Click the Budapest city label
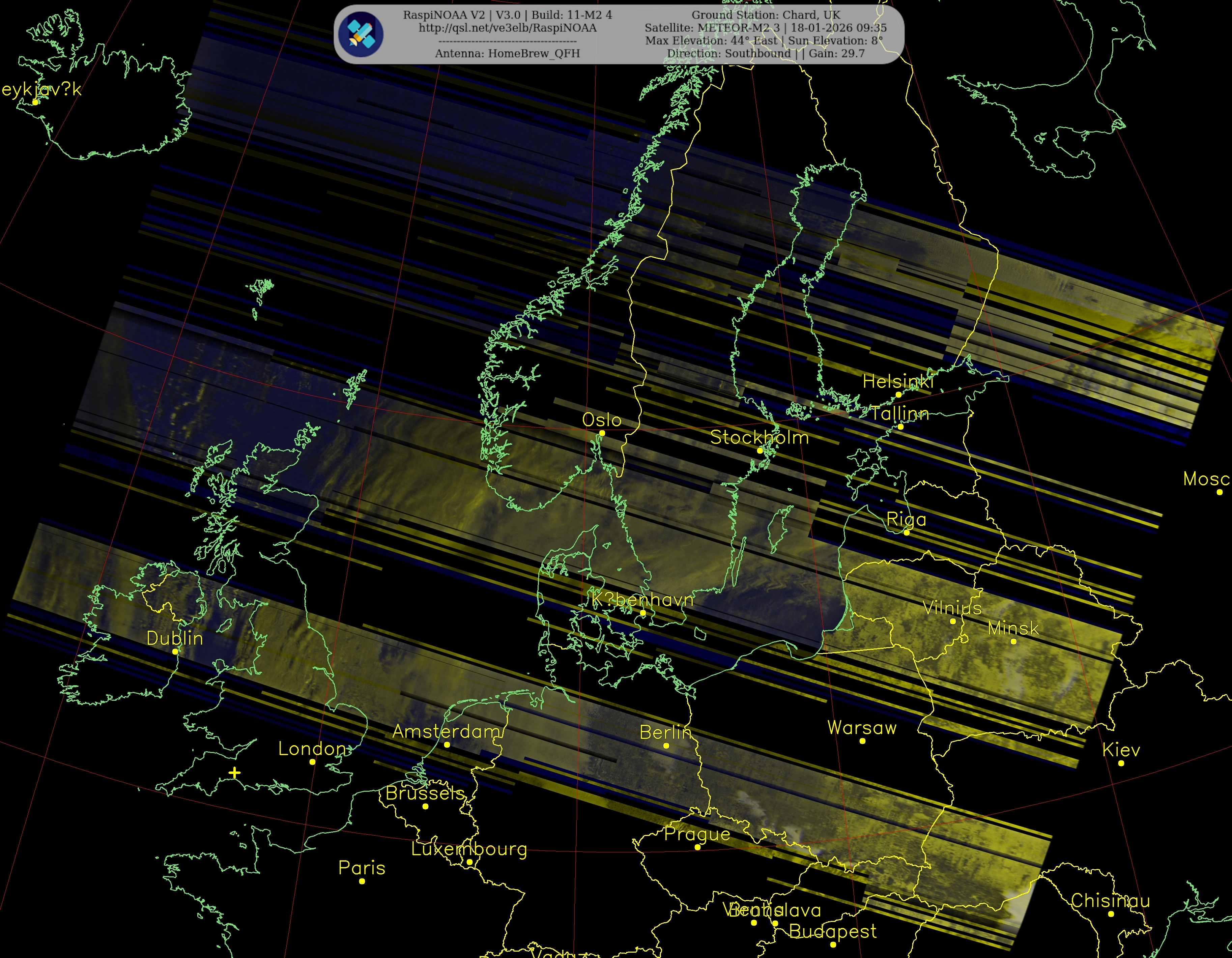 [833, 931]
